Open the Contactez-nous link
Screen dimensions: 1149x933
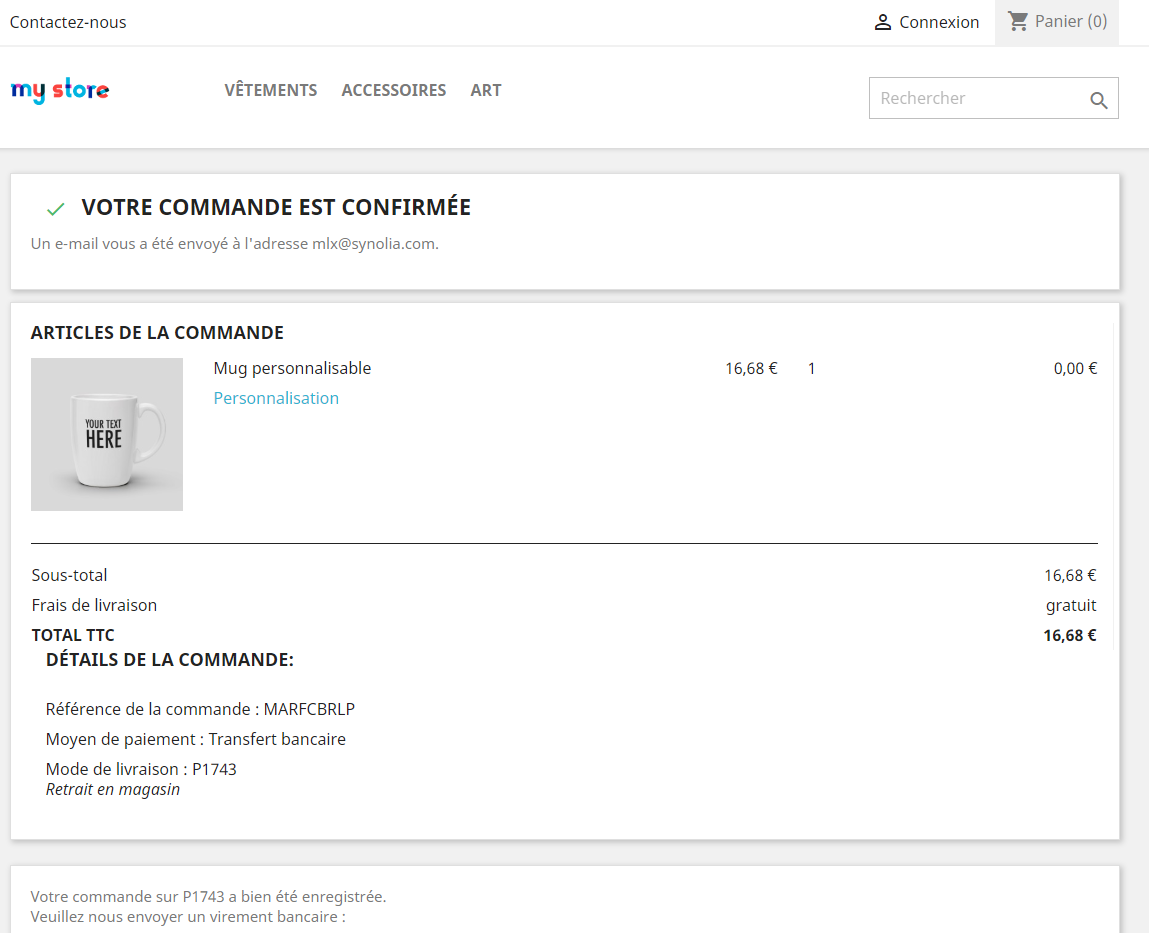67,21
